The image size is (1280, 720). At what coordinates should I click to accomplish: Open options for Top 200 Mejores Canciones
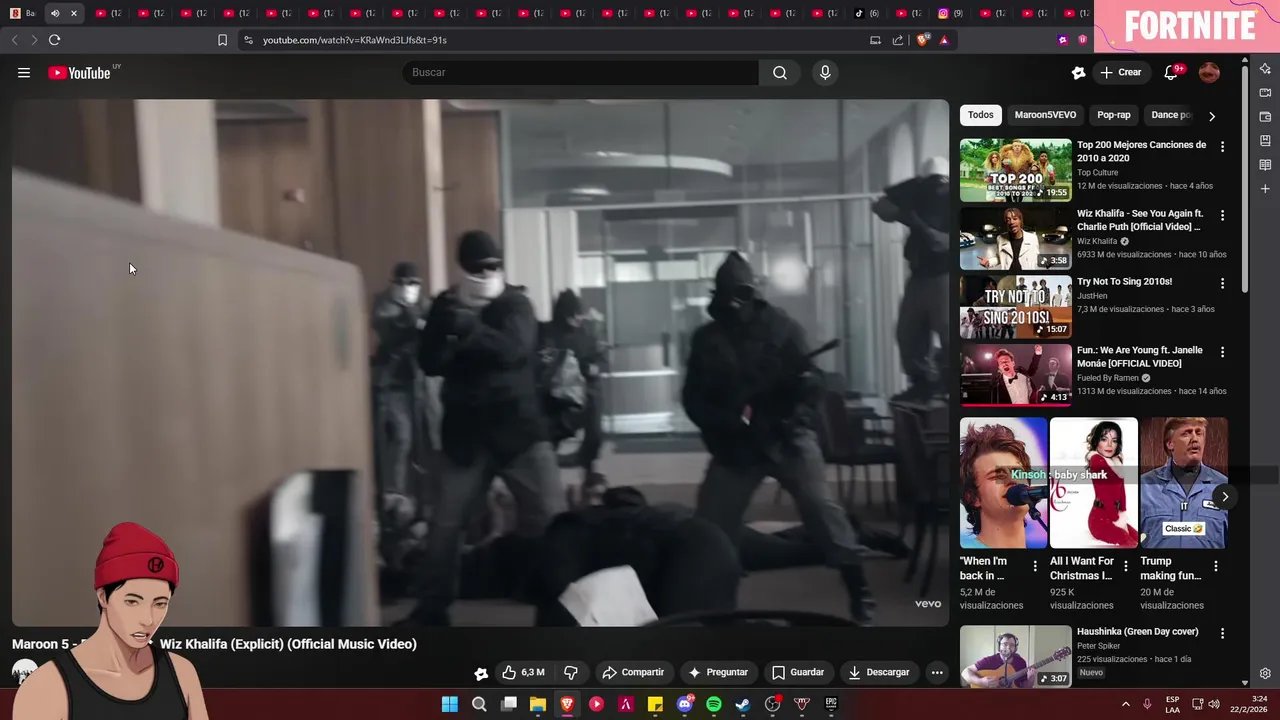[1222, 147]
